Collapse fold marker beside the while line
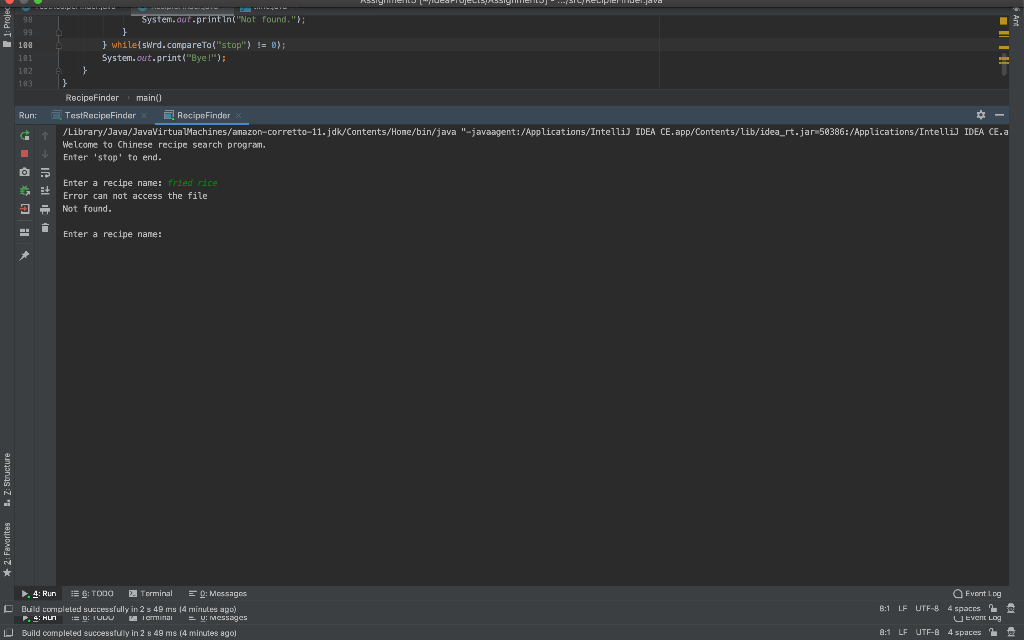 (x=59, y=45)
